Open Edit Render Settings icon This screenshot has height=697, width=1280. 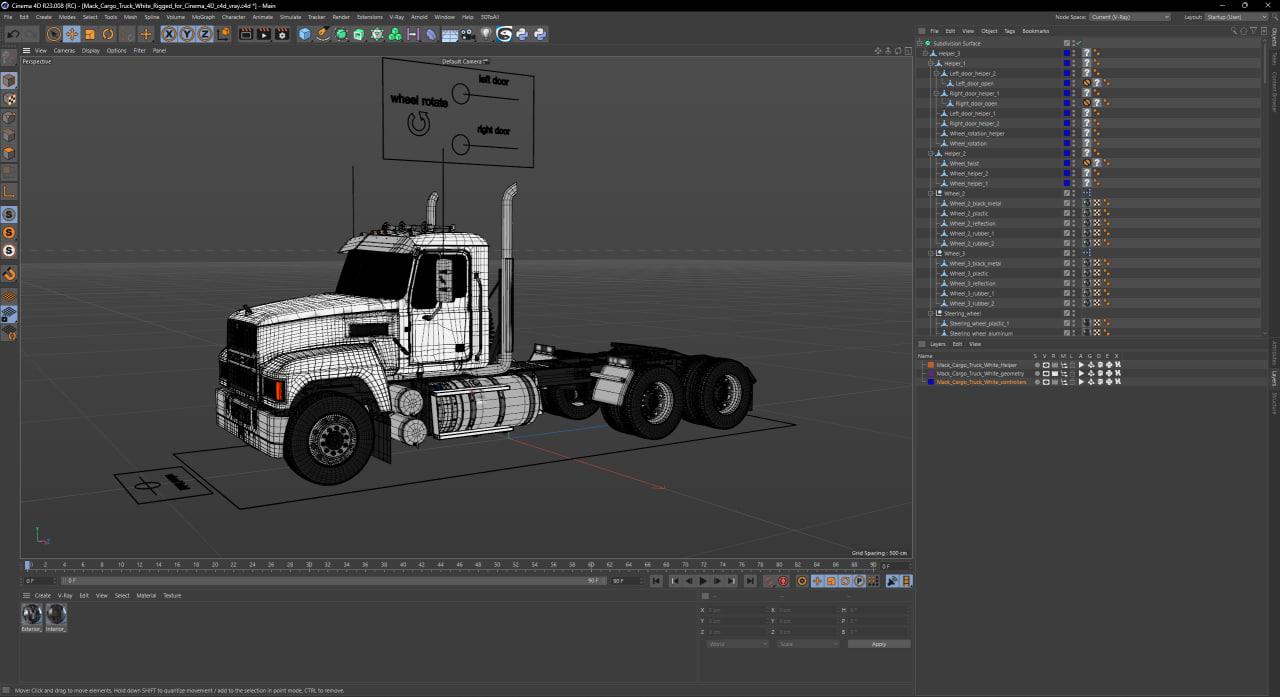click(282, 34)
